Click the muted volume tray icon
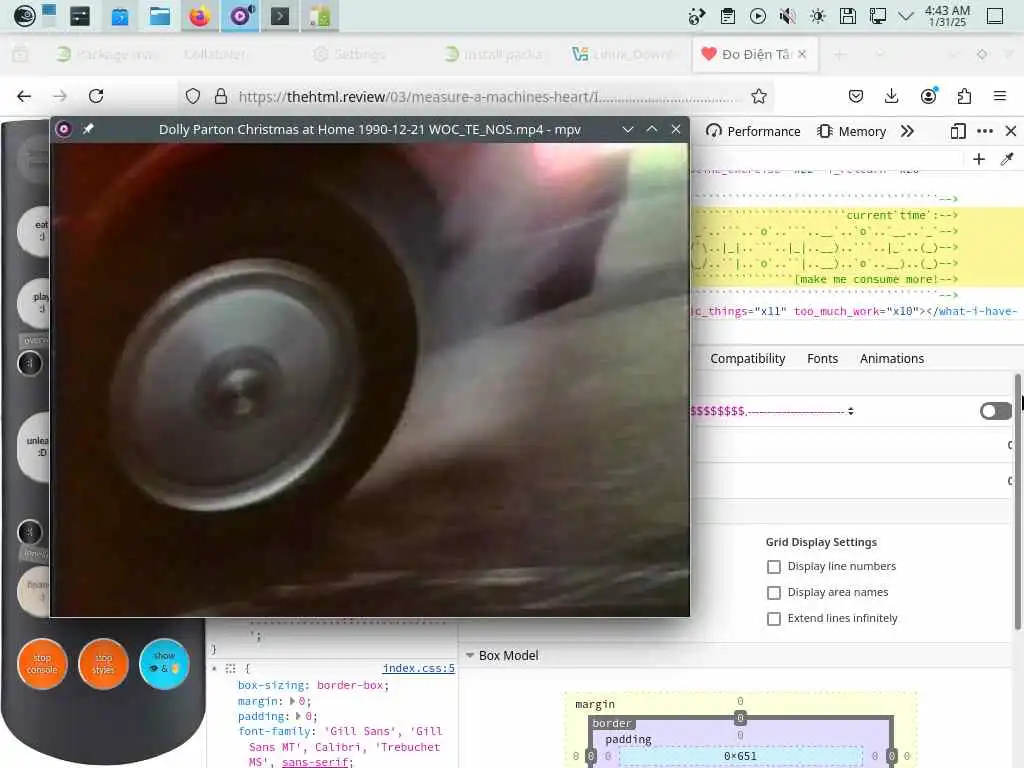1024x768 pixels. pos(788,16)
